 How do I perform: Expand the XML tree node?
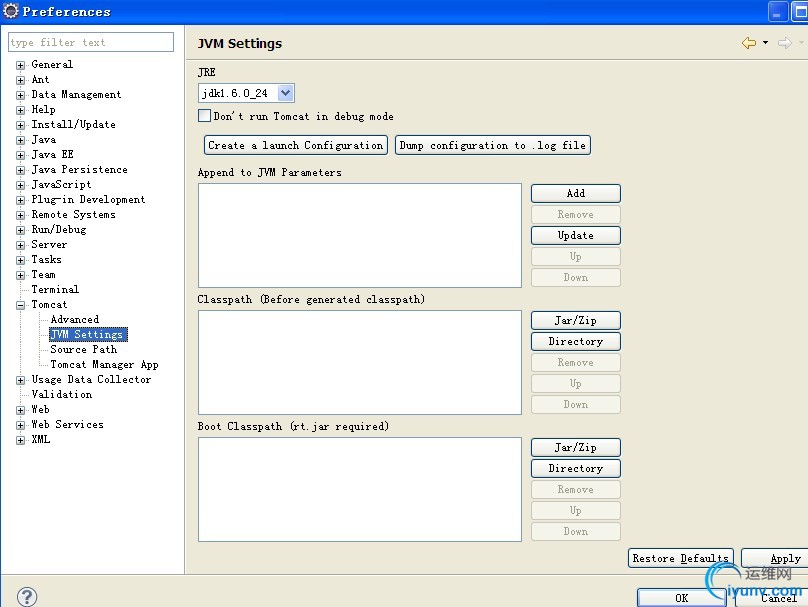[x=21, y=440]
